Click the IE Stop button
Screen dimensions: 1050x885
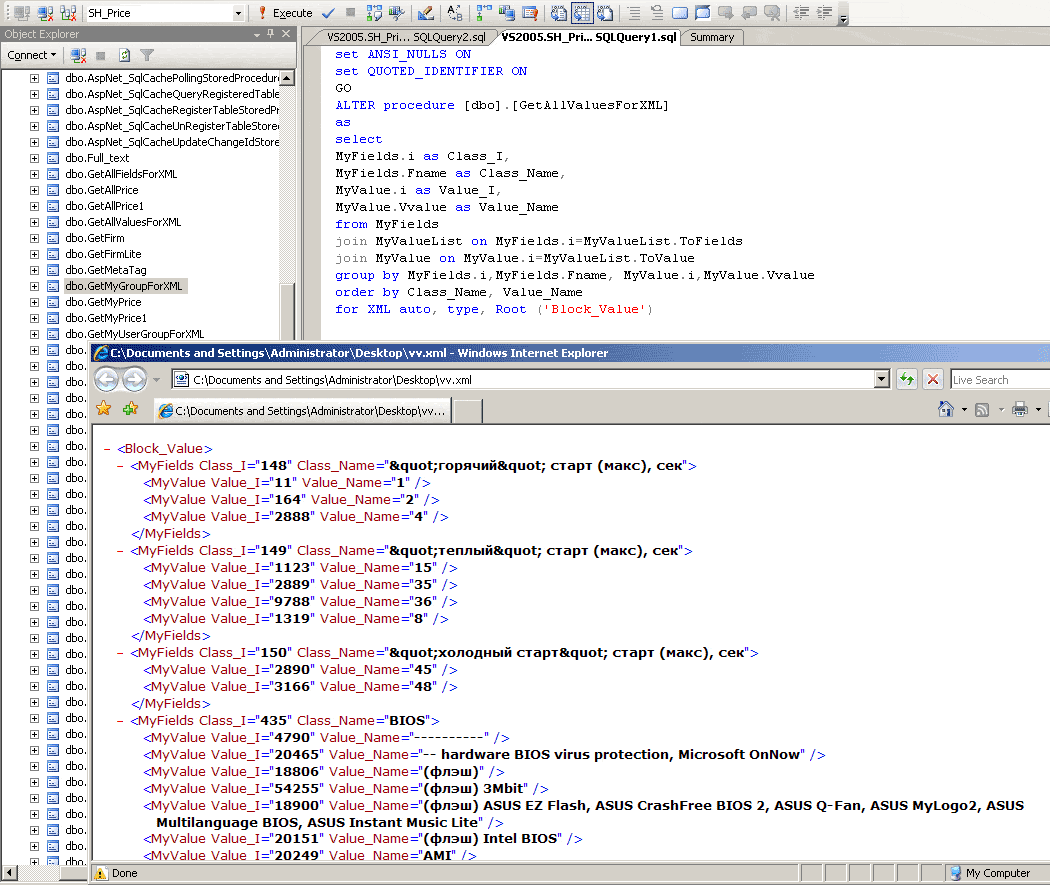click(933, 380)
